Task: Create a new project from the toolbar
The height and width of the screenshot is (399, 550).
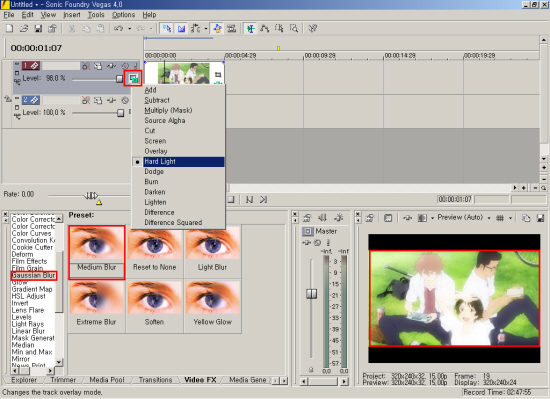Action: coord(9,28)
